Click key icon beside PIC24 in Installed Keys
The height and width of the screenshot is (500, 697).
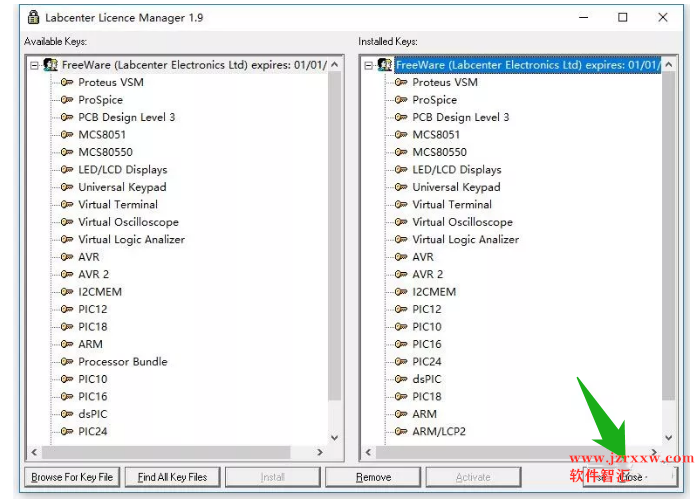401,361
